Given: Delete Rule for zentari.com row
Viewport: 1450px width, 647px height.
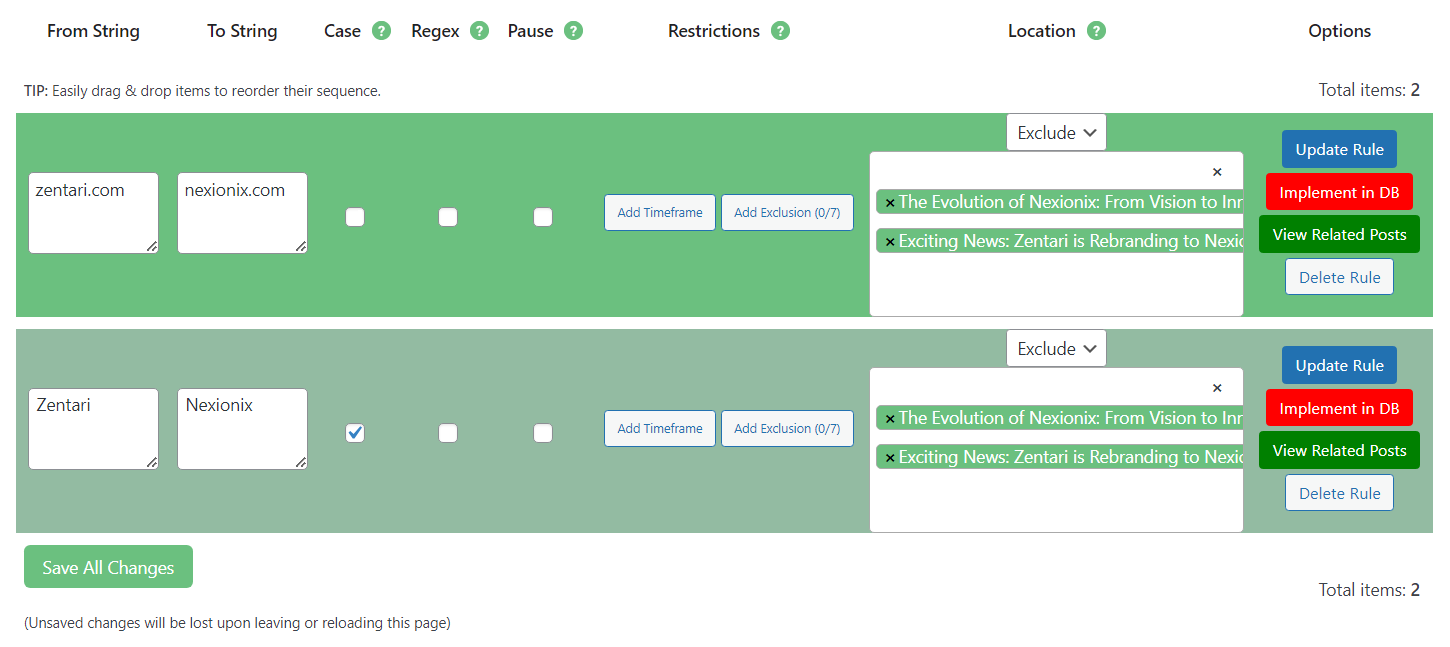Looking at the screenshot, I should (x=1339, y=277).
